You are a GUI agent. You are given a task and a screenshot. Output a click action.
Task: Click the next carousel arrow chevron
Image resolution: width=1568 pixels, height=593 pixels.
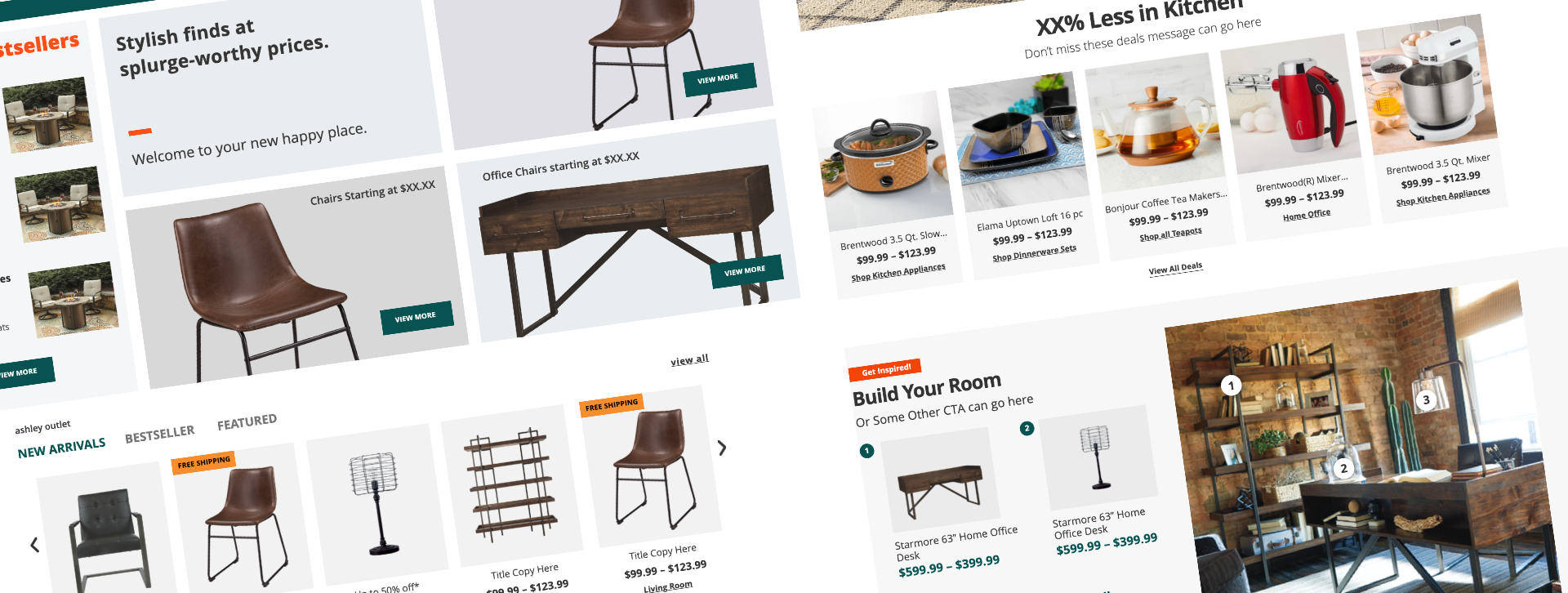pos(722,448)
